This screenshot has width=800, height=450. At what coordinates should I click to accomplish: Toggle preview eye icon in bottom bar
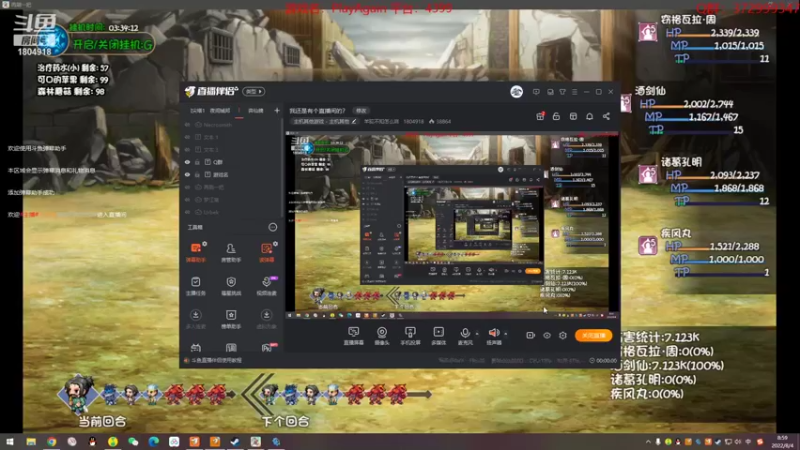(x=547, y=335)
